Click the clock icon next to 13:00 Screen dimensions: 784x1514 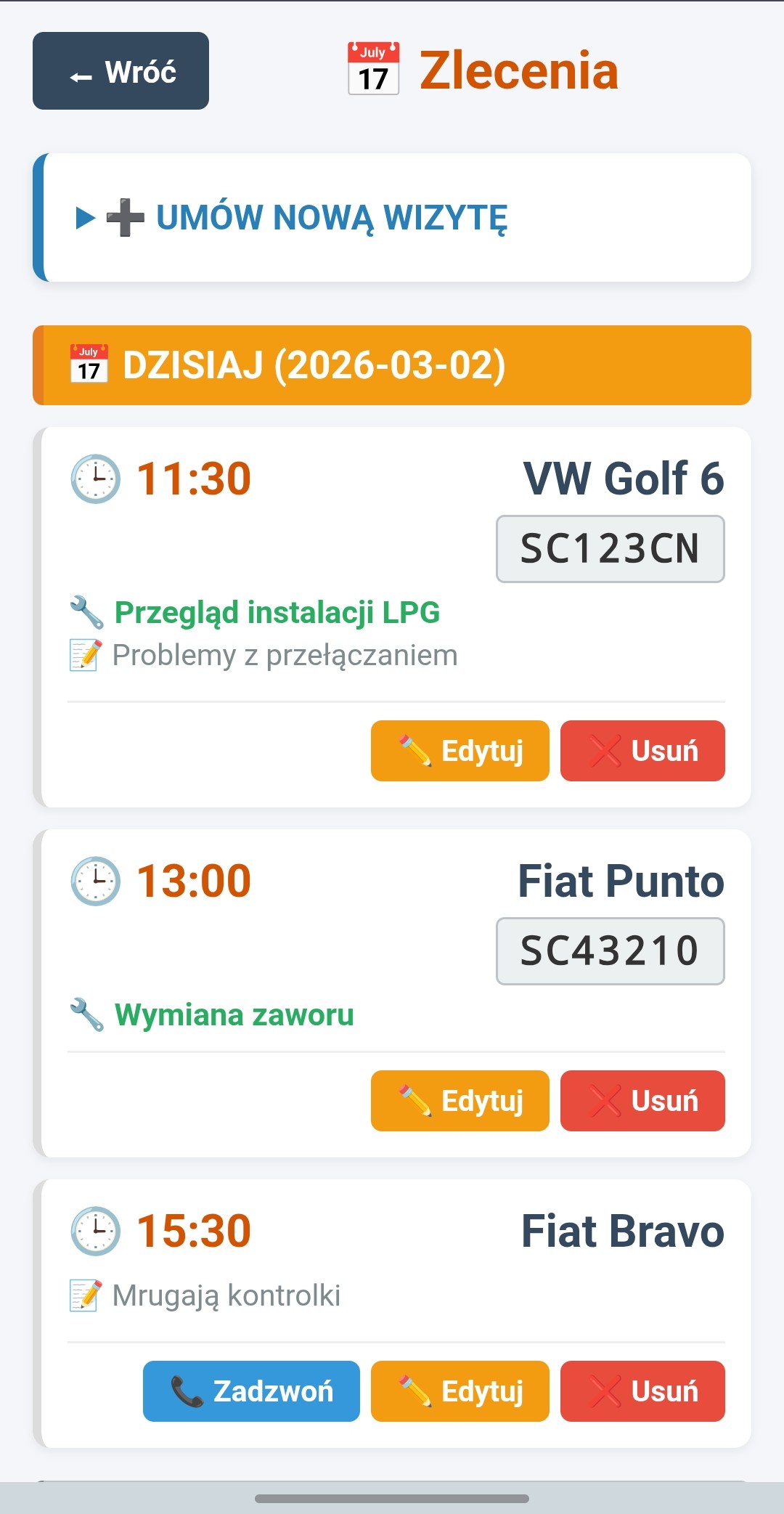pyautogui.click(x=95, y=881)
